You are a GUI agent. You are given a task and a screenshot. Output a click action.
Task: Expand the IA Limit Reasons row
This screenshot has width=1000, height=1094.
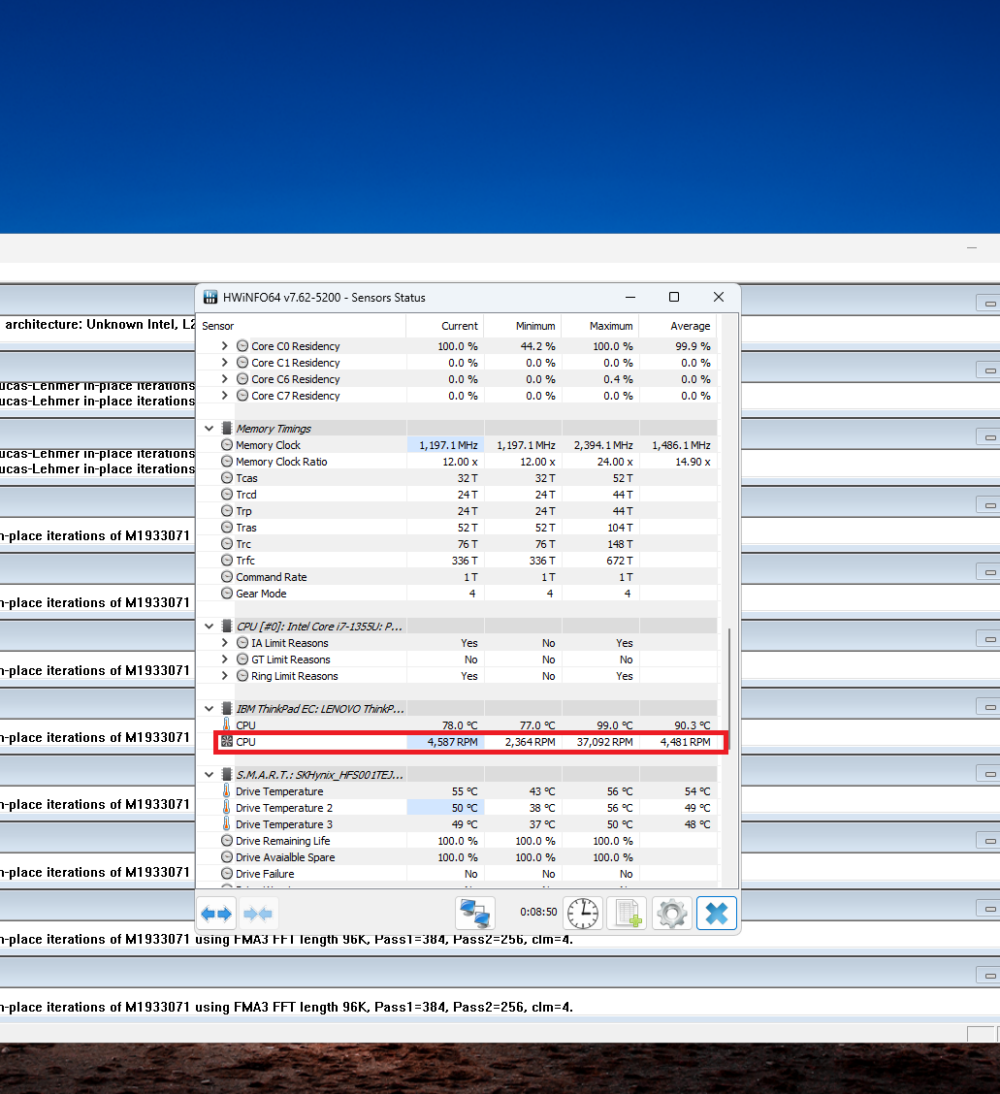[225, 643]
